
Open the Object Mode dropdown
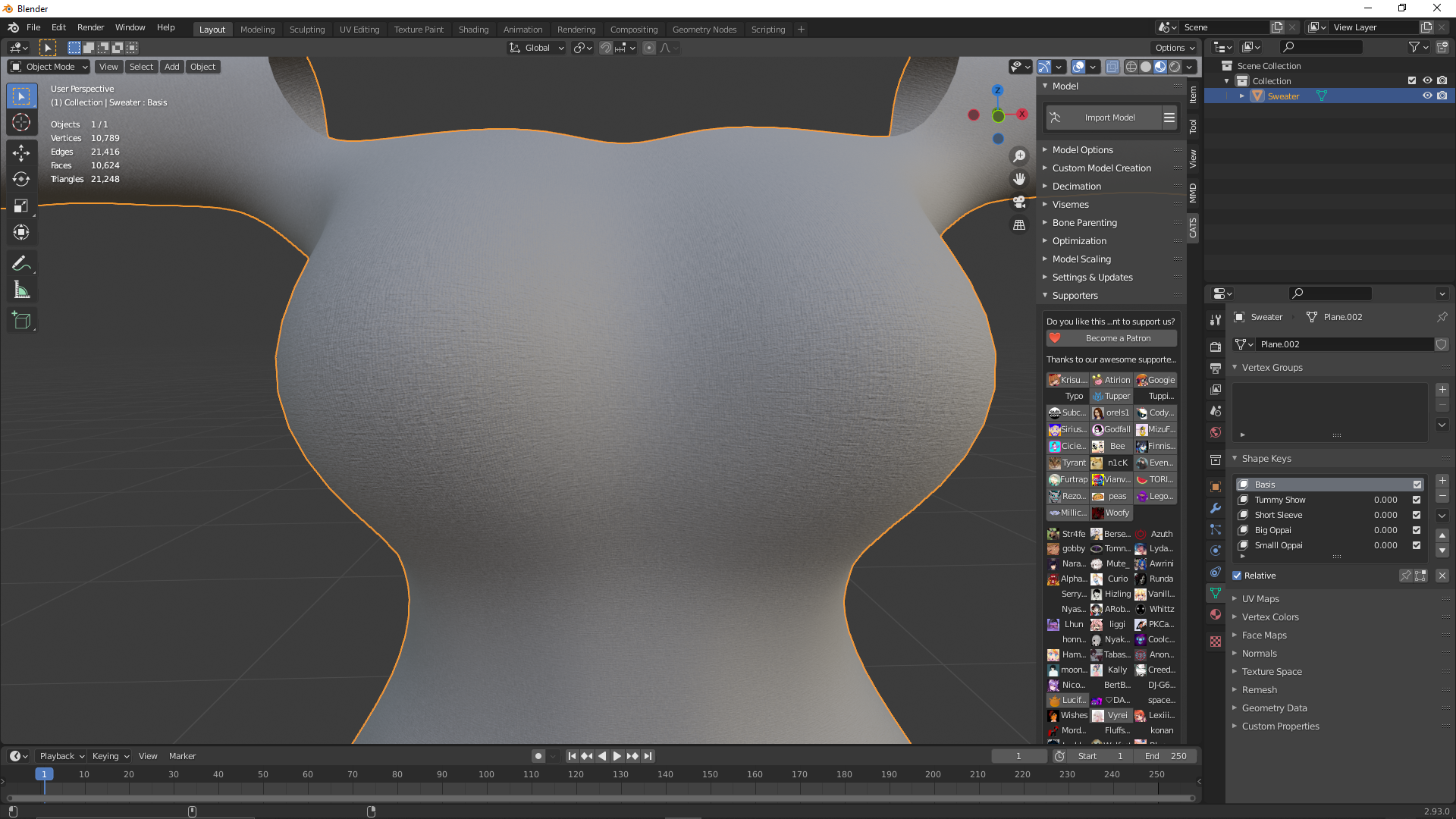pos(49,67)
